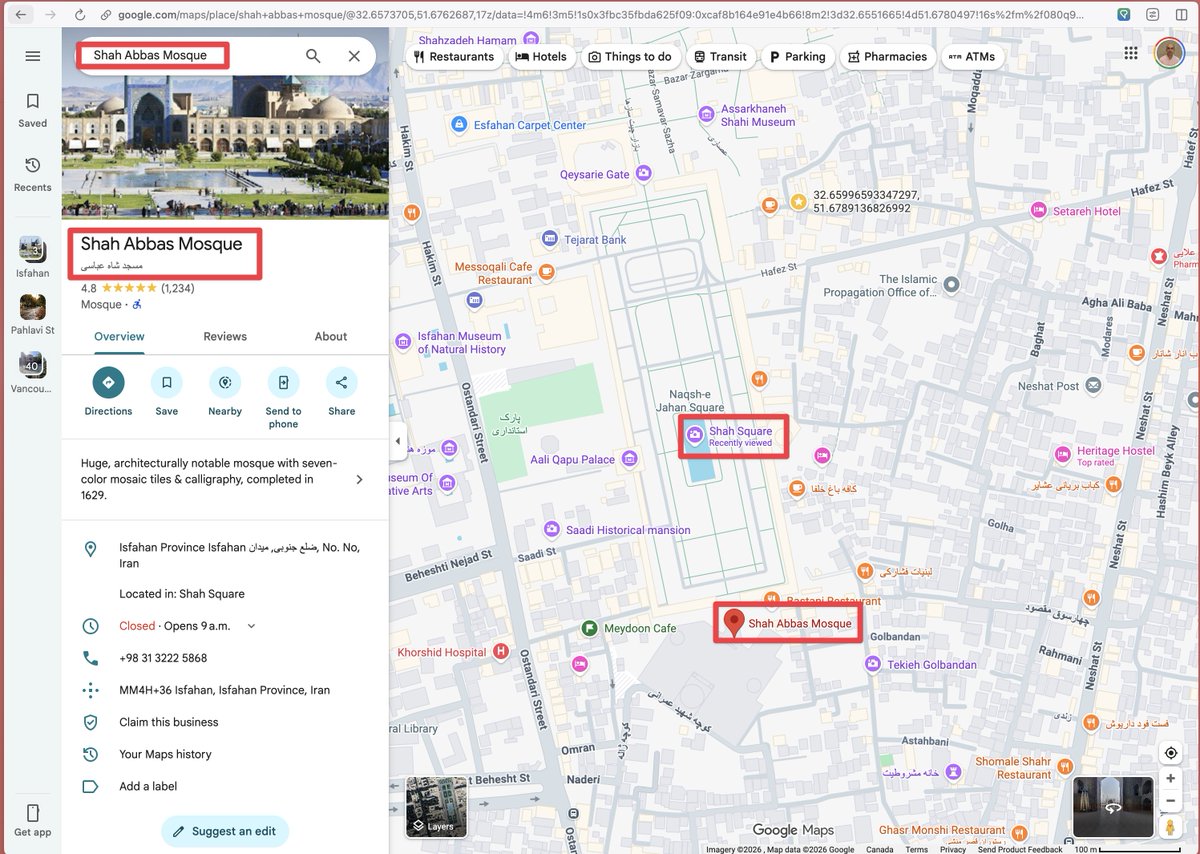Viewport: 1200px width, 854px height.
Task: Click the mosque header photo
Action: pyautogui.click(x=225, y=147)
